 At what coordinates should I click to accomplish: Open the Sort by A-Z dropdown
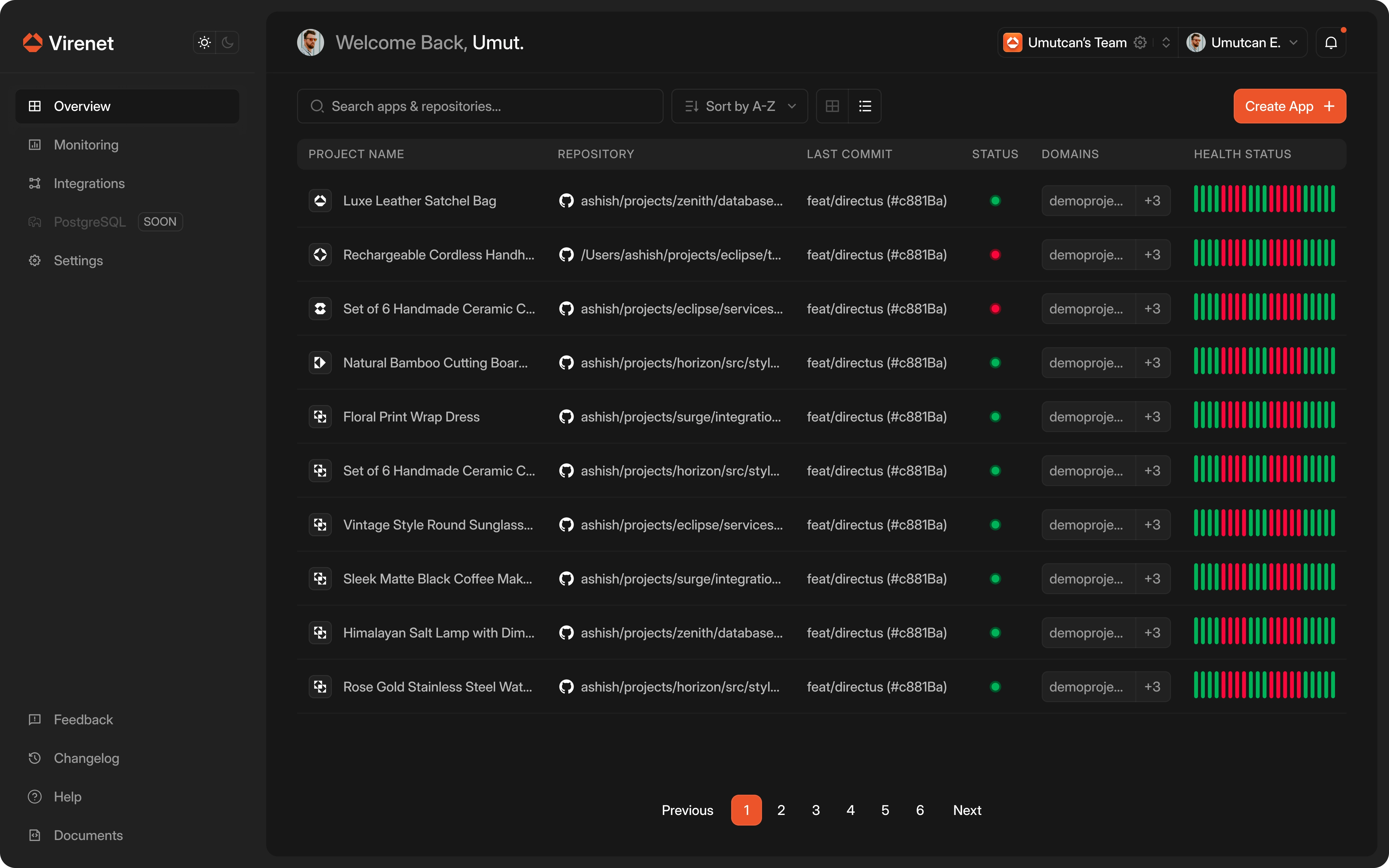[739, 106]
